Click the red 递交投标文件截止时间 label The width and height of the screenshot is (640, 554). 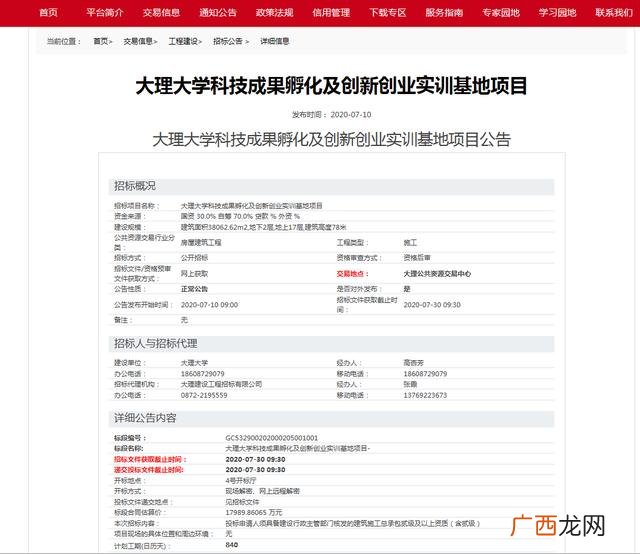coord(149,470)
